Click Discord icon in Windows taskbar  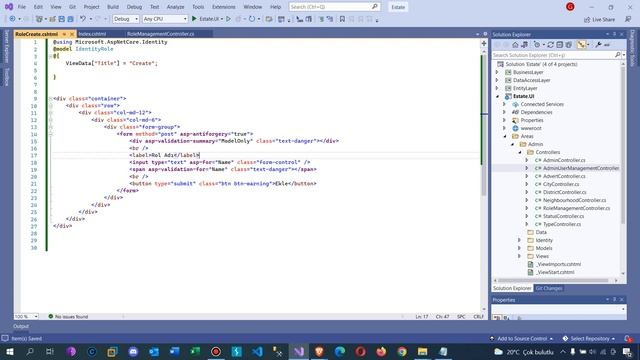click(x=133, y=351)
